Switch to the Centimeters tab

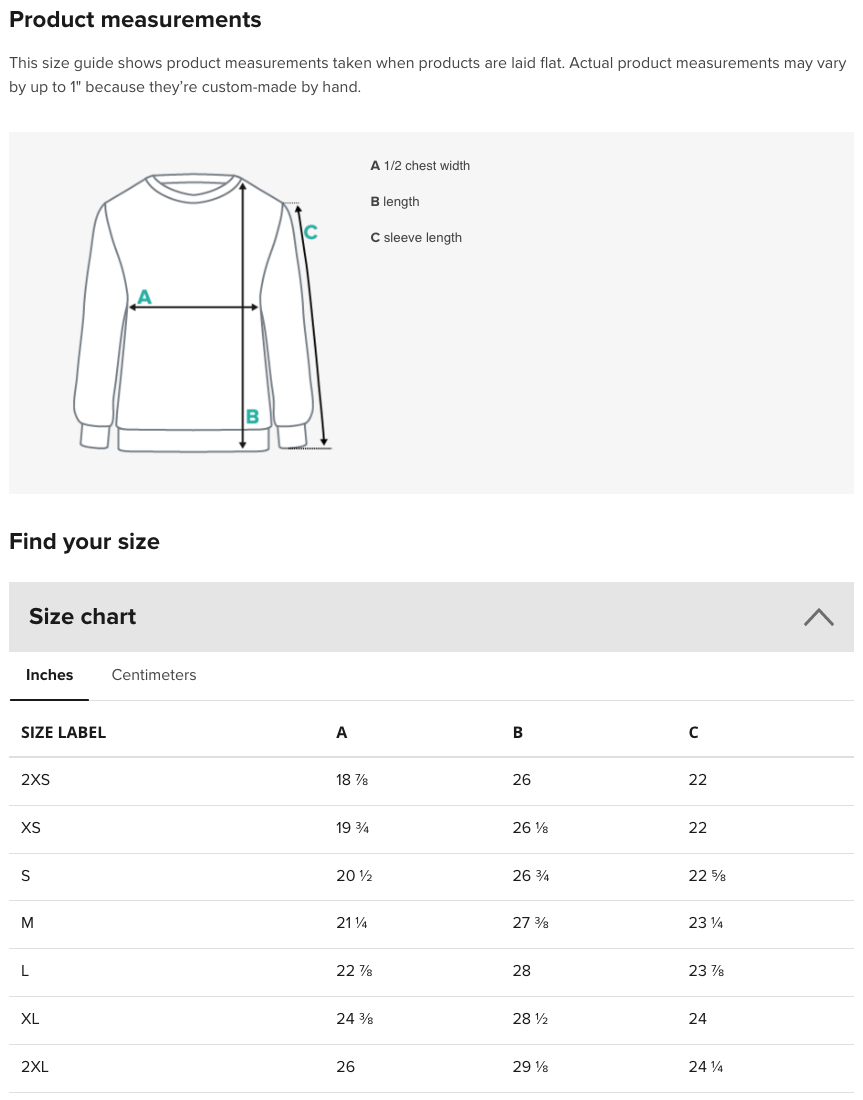point(154,675)
